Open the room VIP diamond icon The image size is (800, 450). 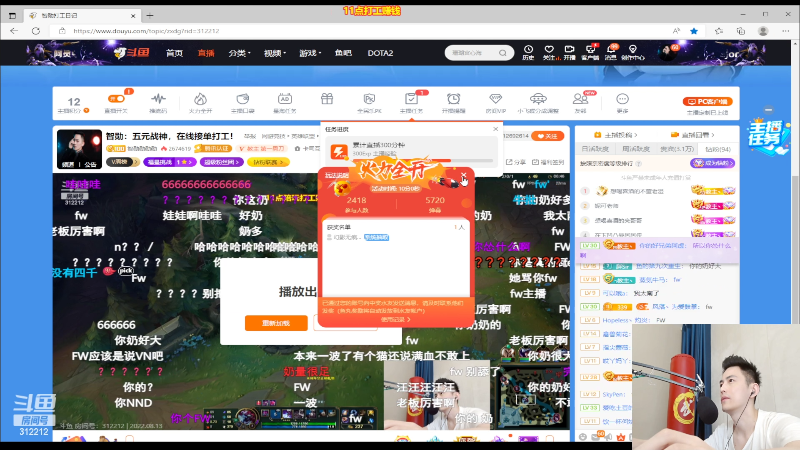point(495,99)
